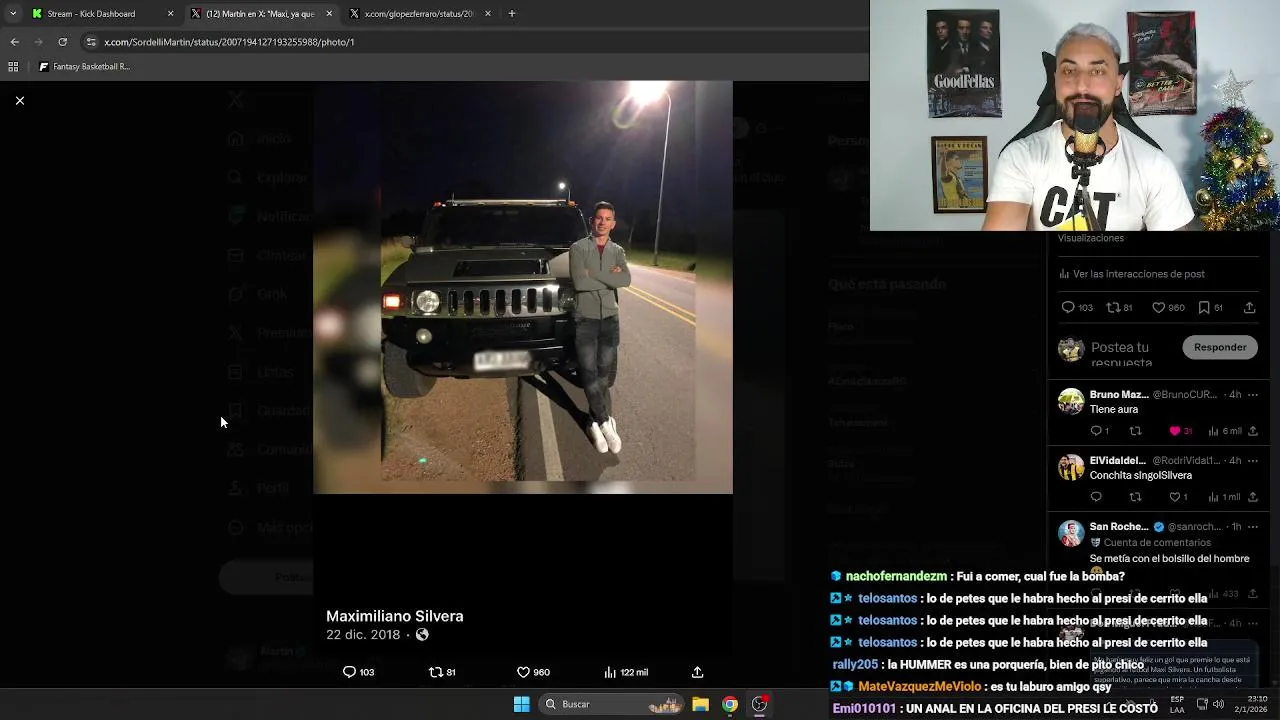This screenshot has height=720, width=1280.
Task: Click the Postea tu respuesta field
Action: 1121,354
